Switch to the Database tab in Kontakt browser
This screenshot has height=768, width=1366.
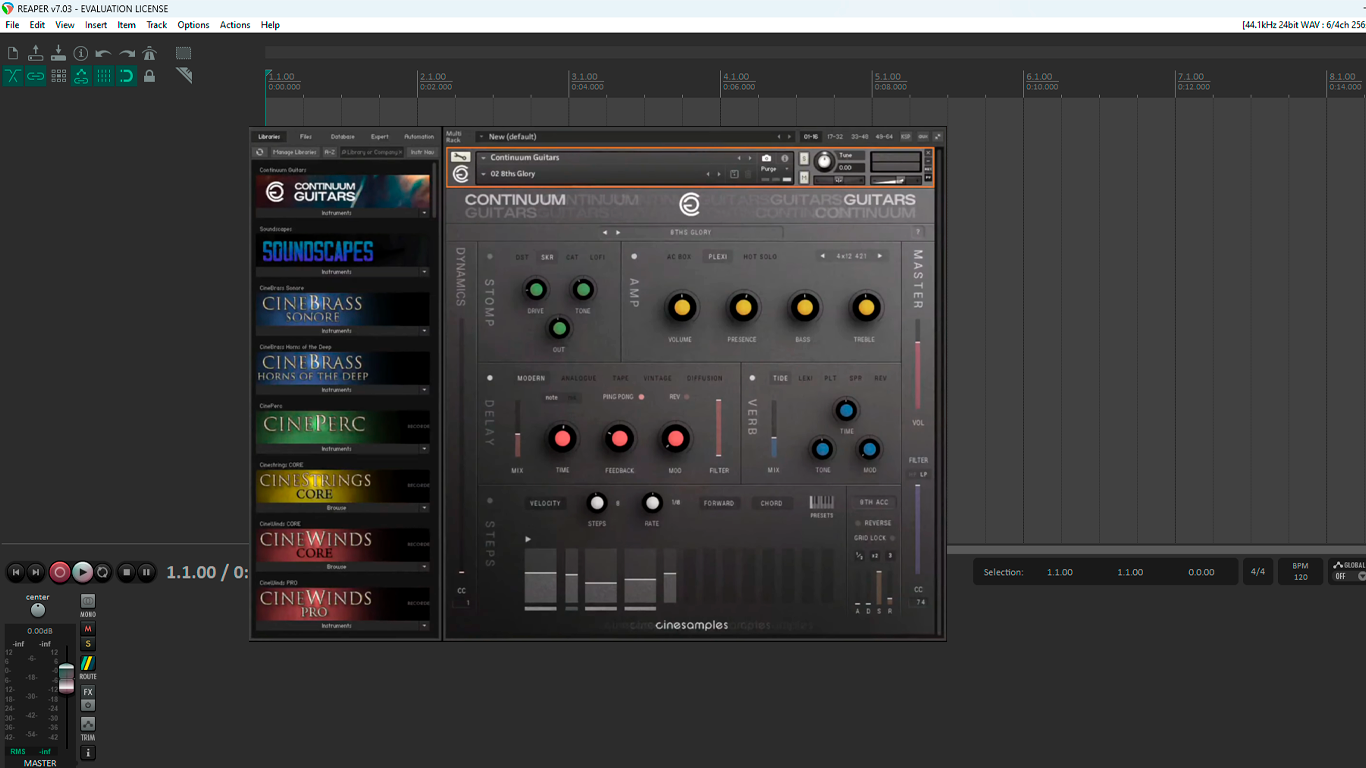[x=343, y=137]
